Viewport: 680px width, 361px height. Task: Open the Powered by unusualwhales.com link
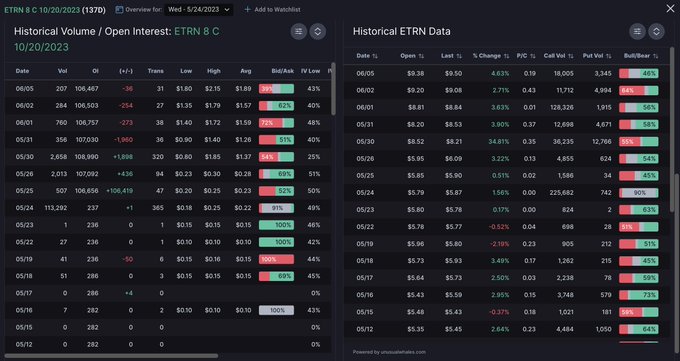click(x=389, y=352)
